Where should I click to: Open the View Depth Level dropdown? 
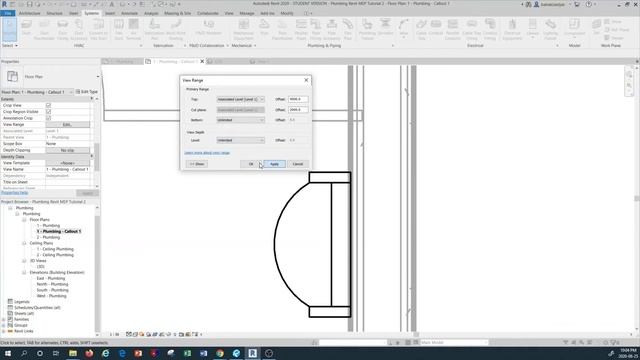tap(240, 140)
